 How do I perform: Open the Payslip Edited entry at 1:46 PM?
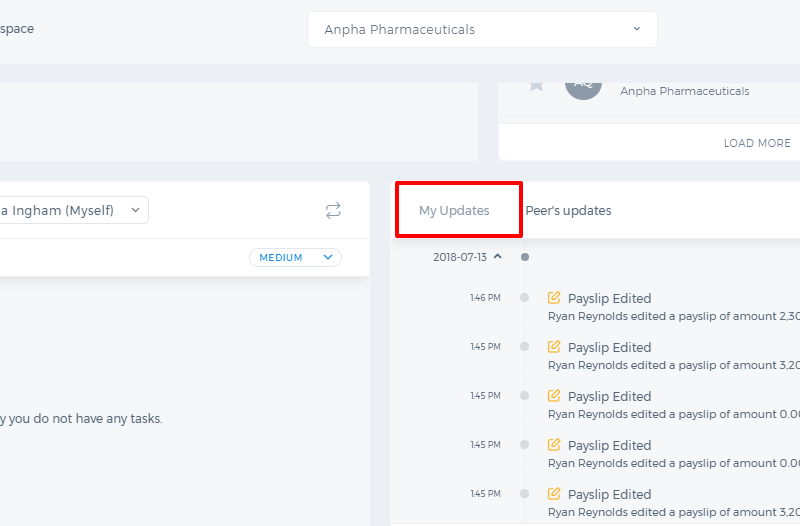click(610, 298)
